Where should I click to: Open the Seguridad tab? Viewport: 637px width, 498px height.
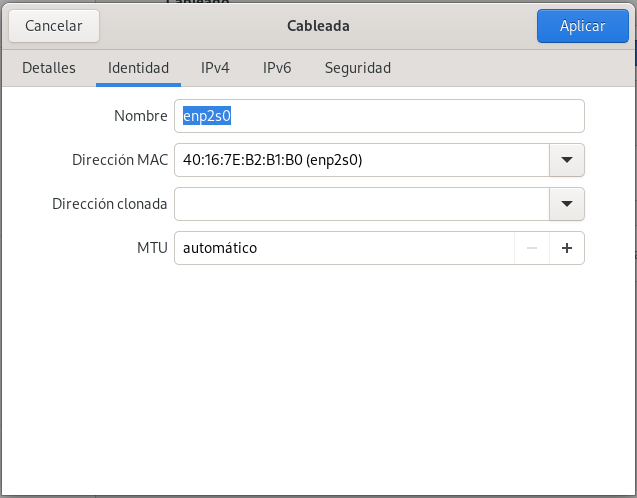[x=357, y=68]
